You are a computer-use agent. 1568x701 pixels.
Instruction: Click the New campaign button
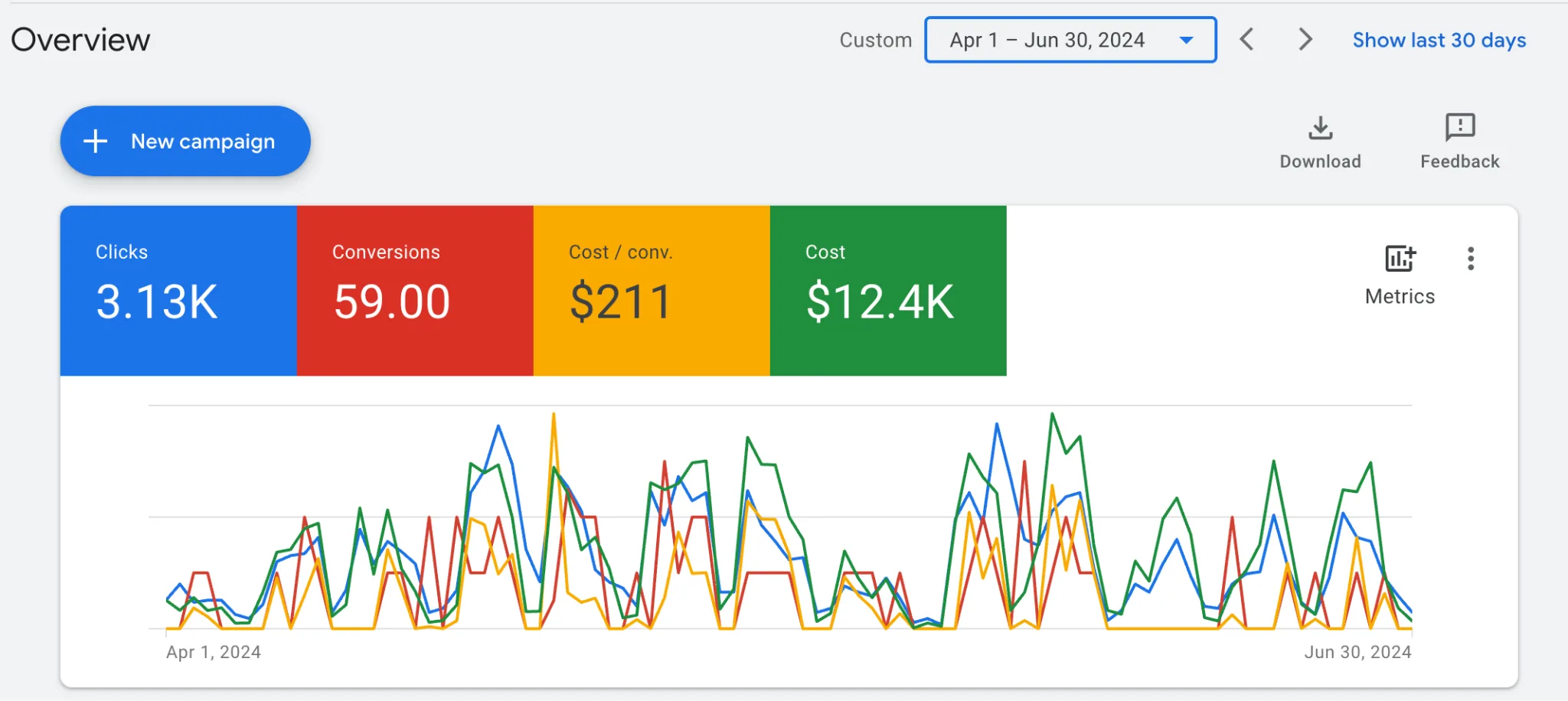coord(185,141)
